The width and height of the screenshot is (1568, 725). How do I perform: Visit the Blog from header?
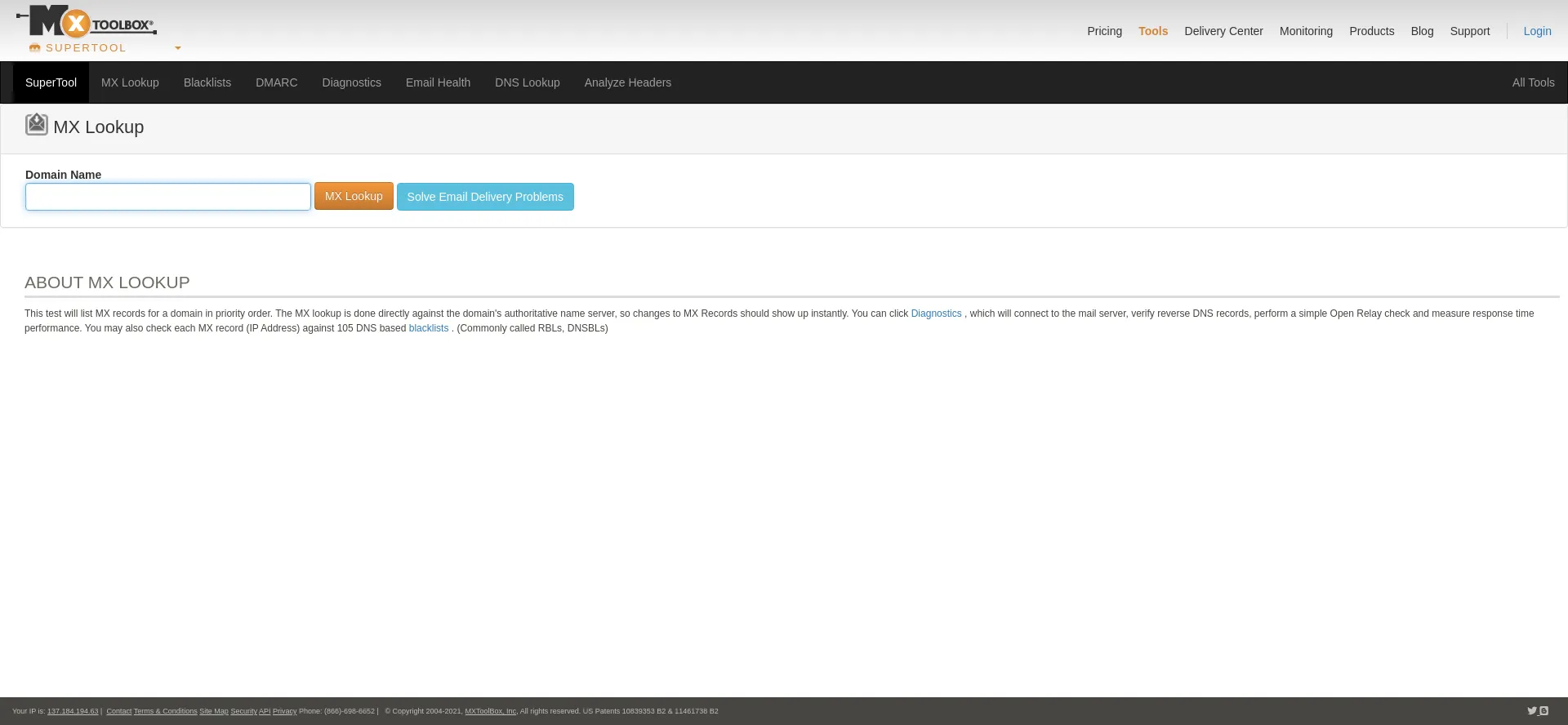click(1422, 31)
